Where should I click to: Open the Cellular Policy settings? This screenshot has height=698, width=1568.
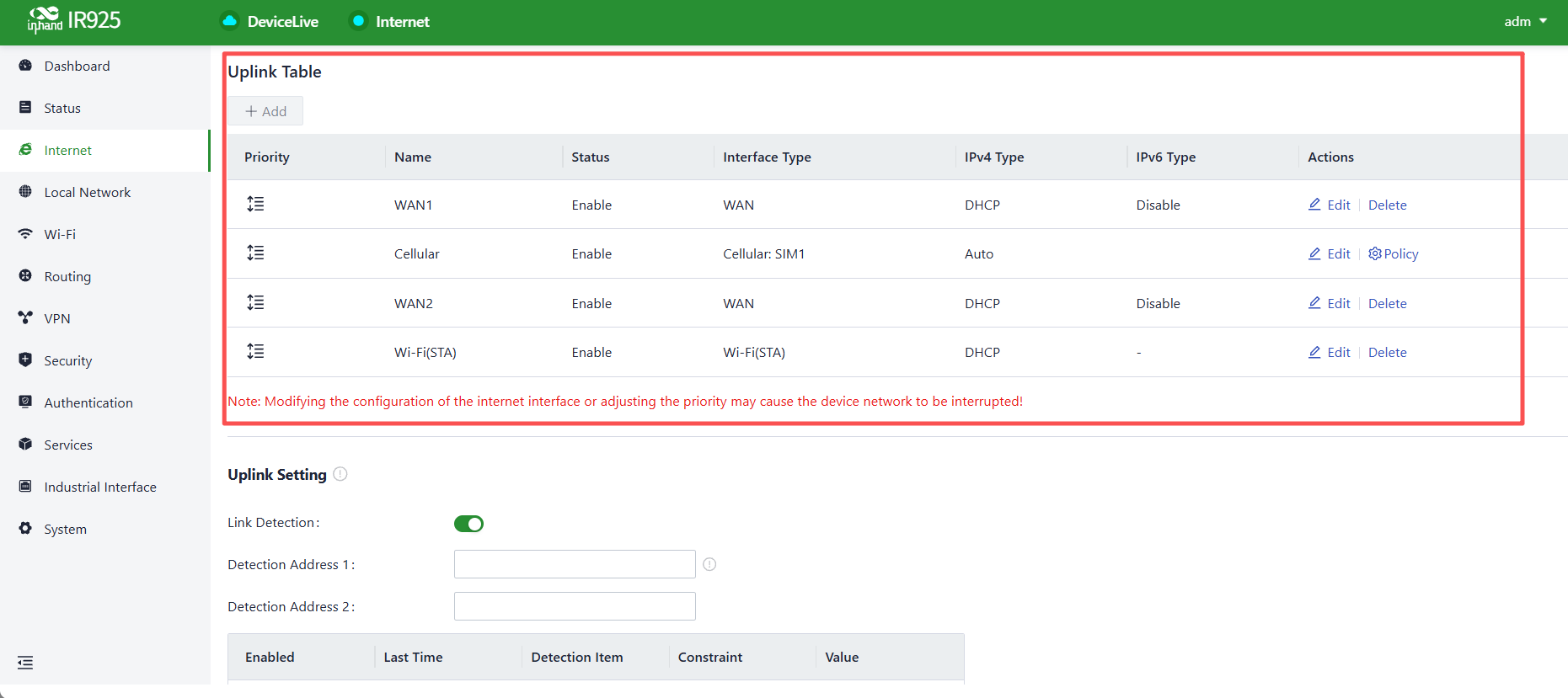coord(1393,253)
